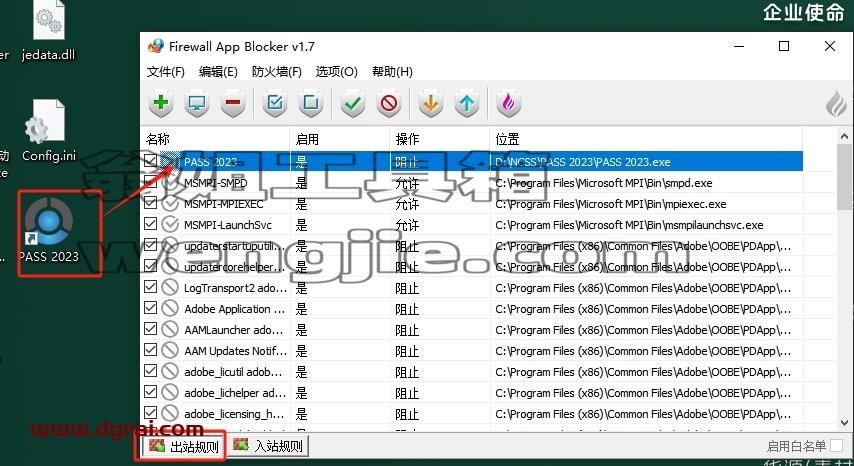Screen dimensions: 854x466
Task: Click the red minus delete toolbar icon
Action: [x=233, y=103]
